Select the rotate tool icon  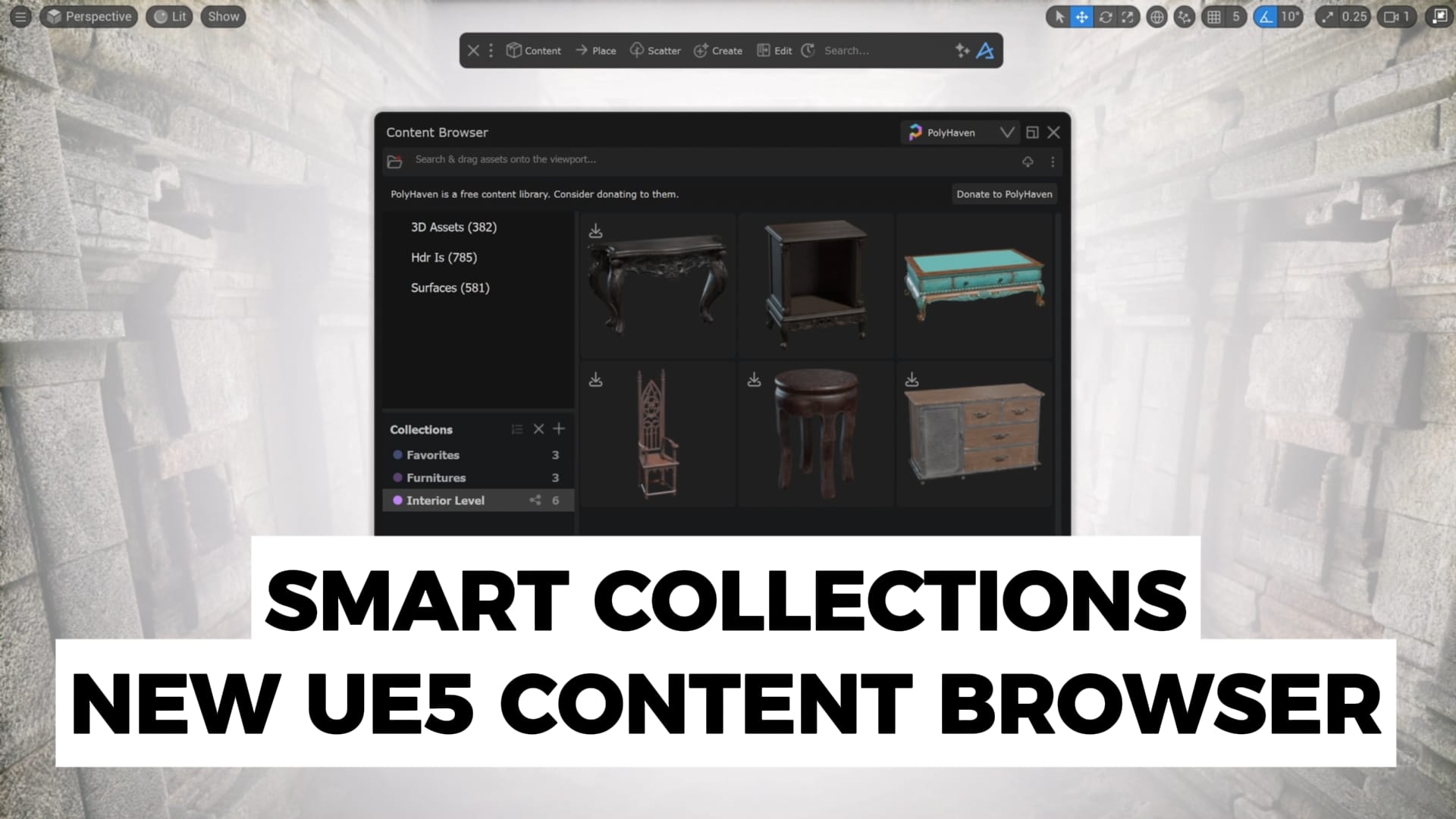click(1106, 17)
